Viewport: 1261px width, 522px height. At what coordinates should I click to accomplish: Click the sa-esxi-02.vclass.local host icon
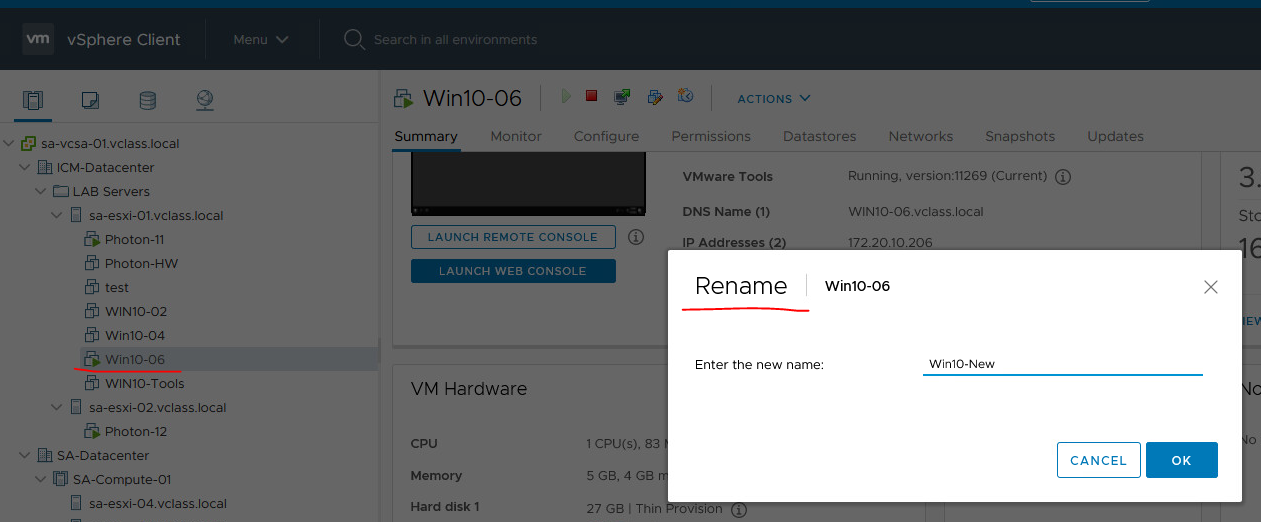77,407
